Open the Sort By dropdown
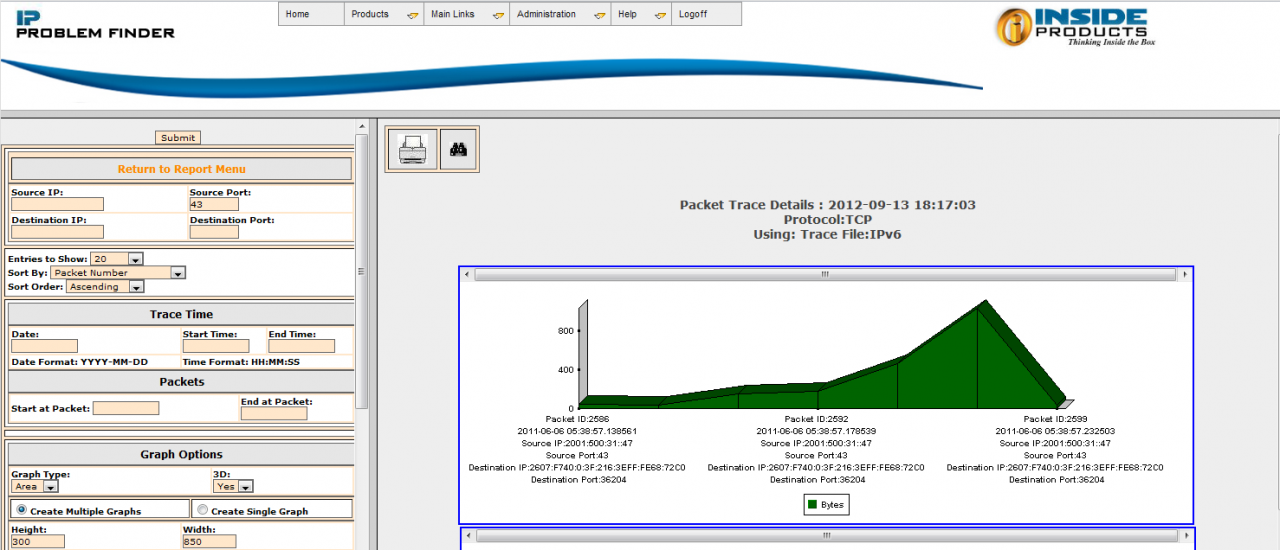 point(118,273)
